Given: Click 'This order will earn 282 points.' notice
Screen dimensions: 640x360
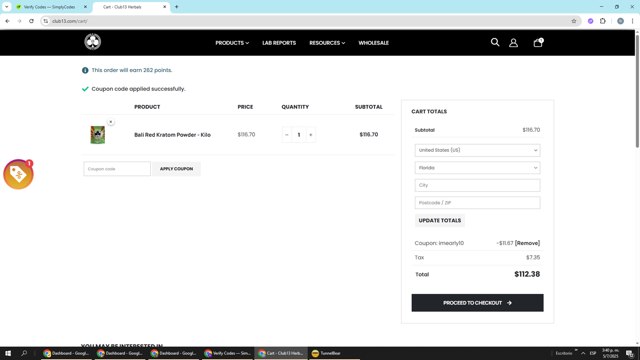Looking at the screenshot, I should point(131,70).
